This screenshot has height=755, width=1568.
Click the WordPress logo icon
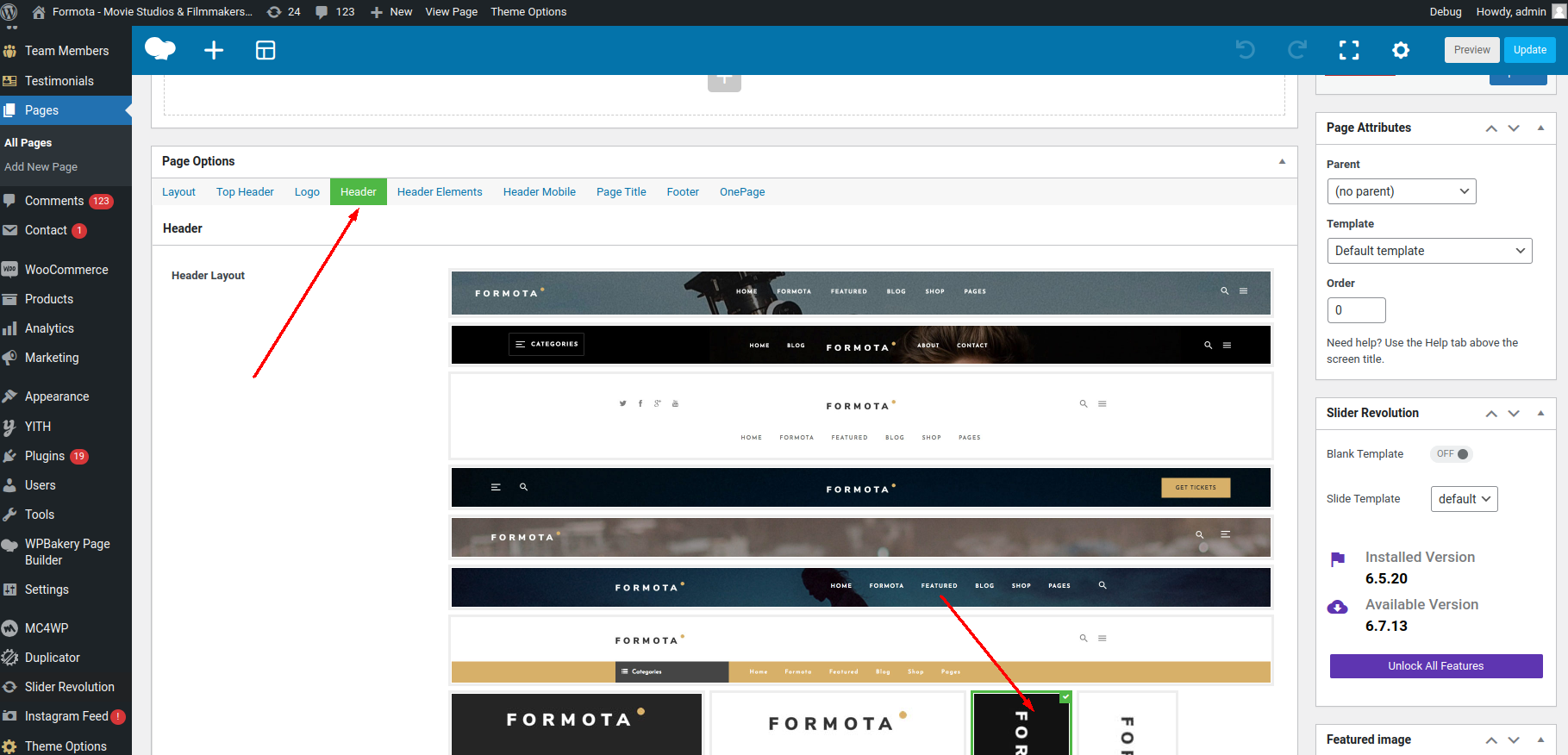(x=10, y=12)
